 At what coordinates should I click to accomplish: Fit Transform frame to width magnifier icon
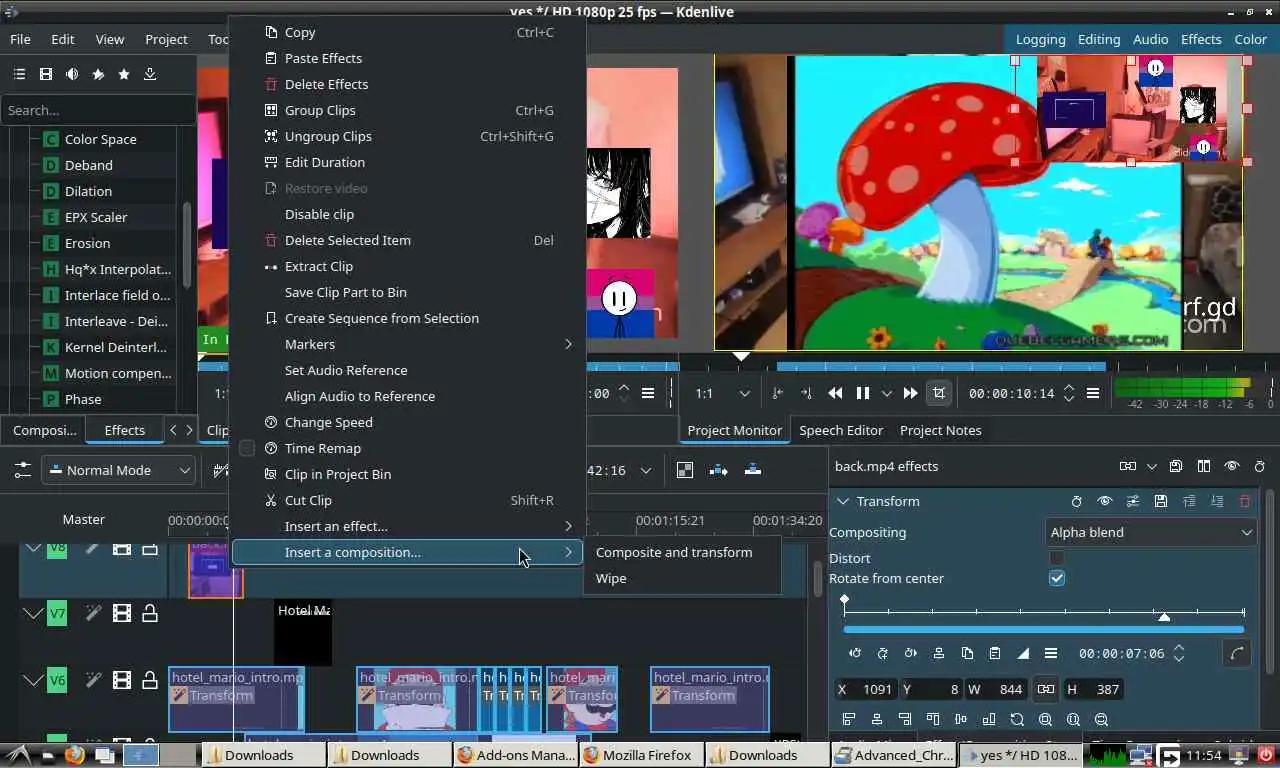(x=1073, y=719)
